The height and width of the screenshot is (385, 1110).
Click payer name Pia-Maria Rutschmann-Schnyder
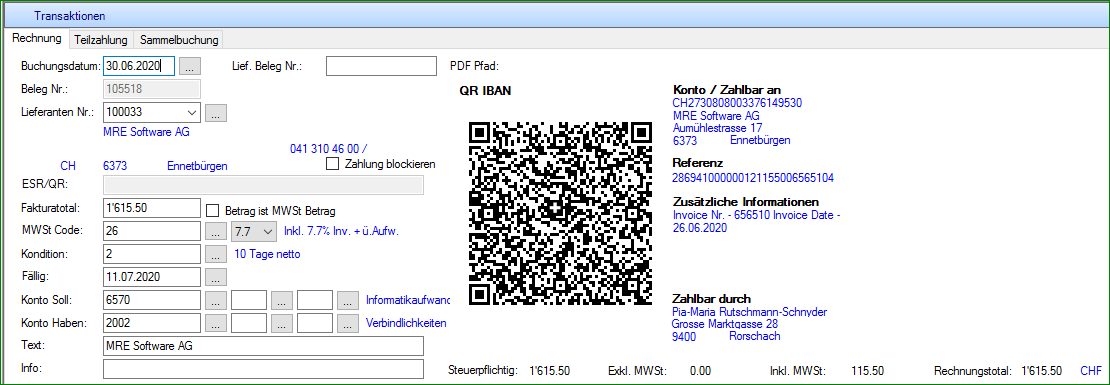(x=750, y=312)
